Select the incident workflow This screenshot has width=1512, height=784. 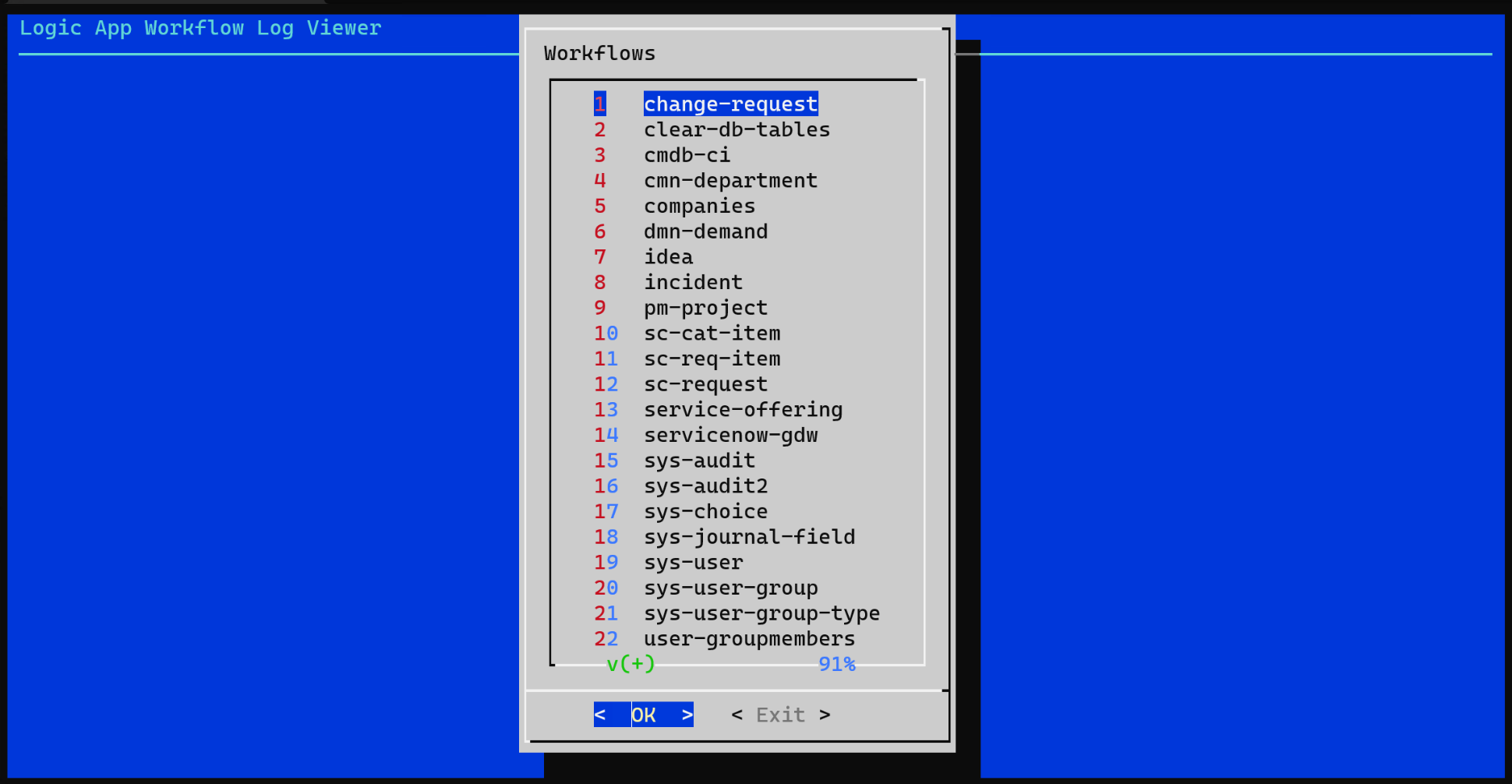693,282
